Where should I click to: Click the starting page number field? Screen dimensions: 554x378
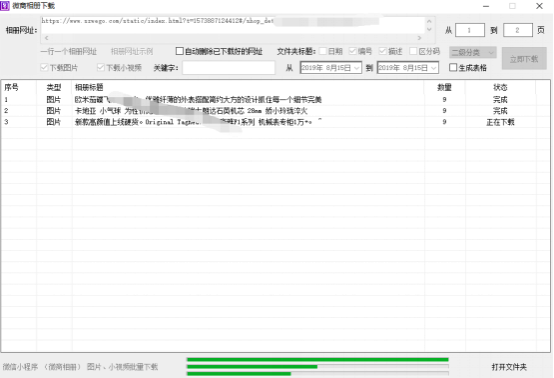pyautogui.click(x=470, y=30)
